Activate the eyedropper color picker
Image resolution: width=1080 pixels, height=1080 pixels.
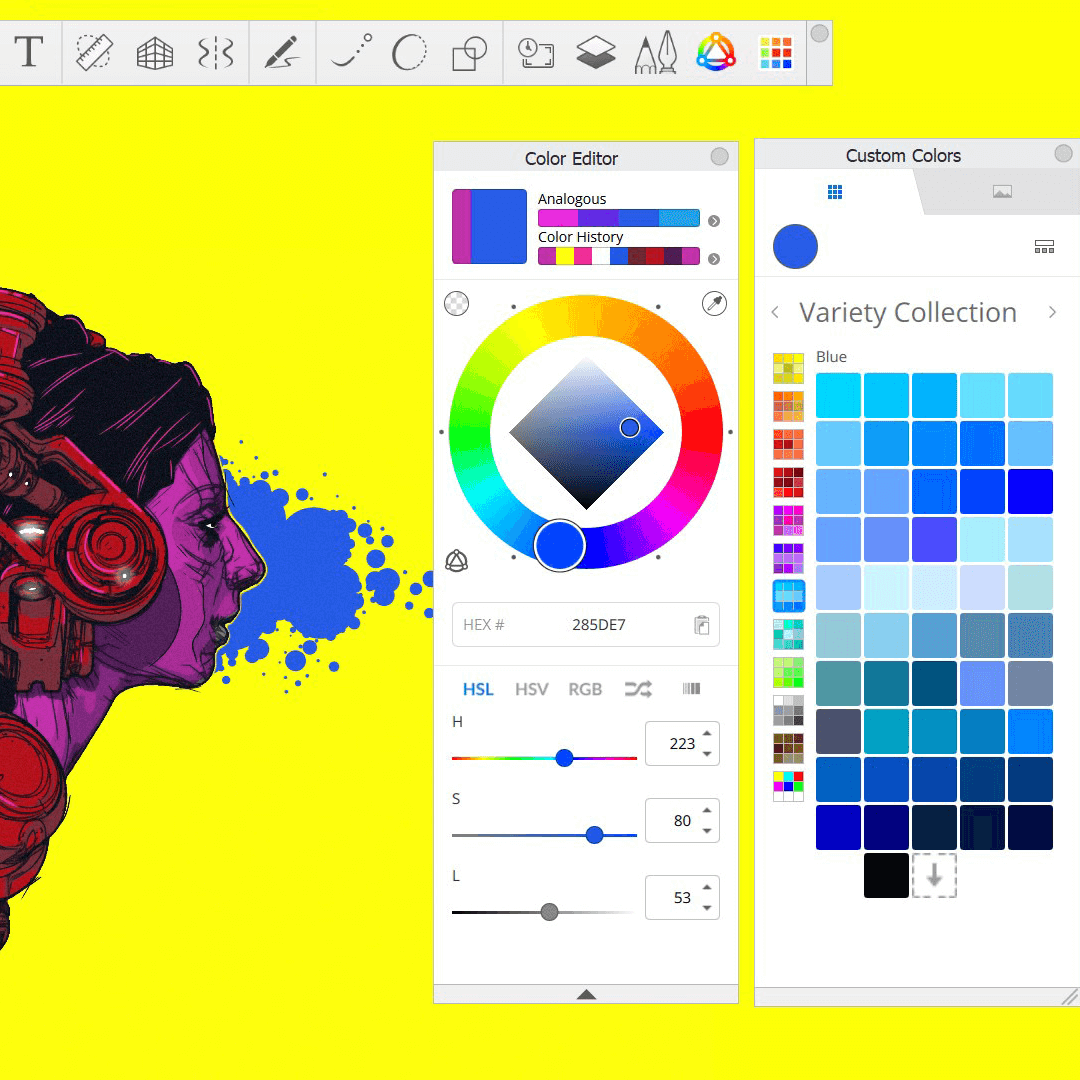click(714, 303)
